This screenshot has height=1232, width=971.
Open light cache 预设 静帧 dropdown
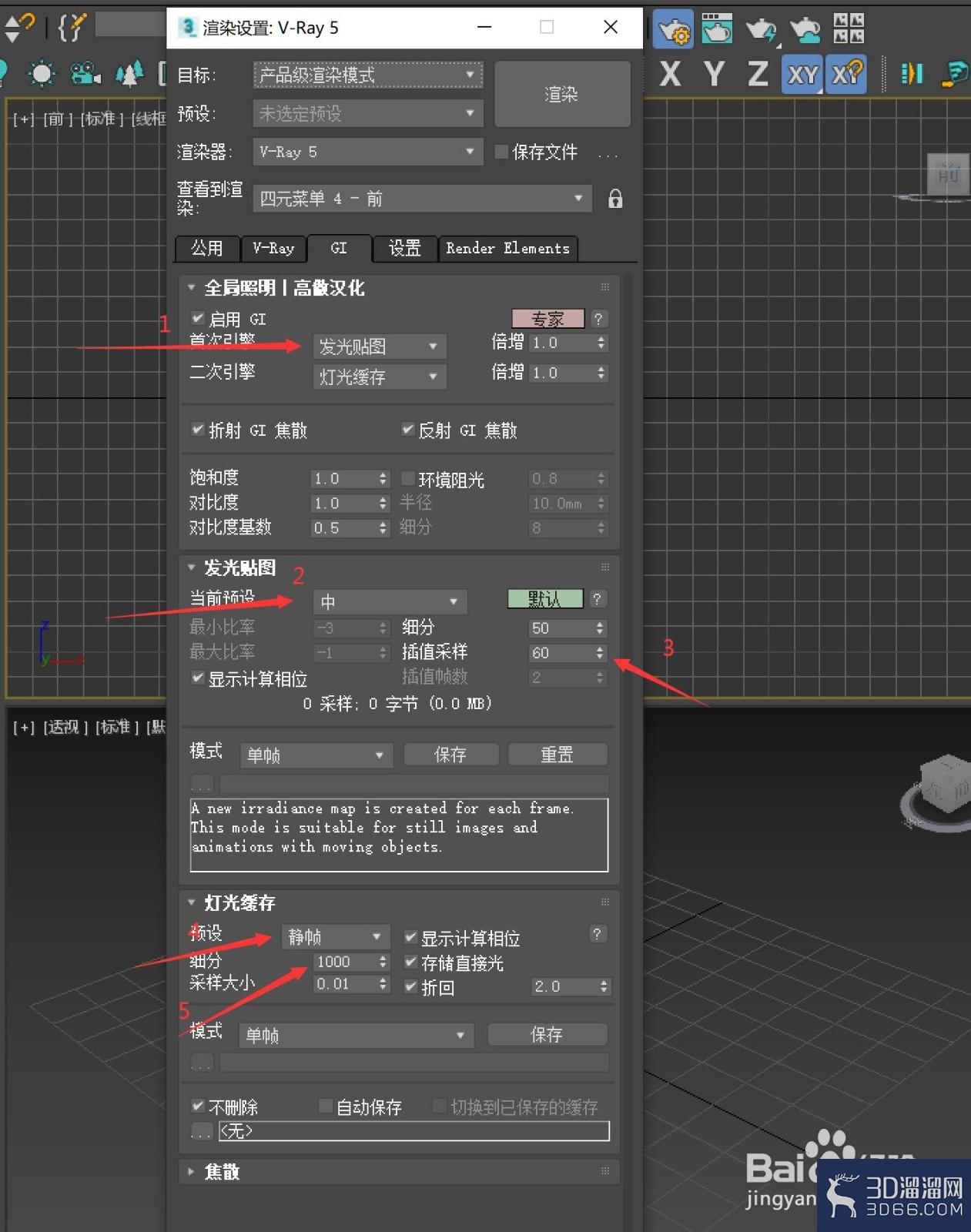tap(336, 937)
